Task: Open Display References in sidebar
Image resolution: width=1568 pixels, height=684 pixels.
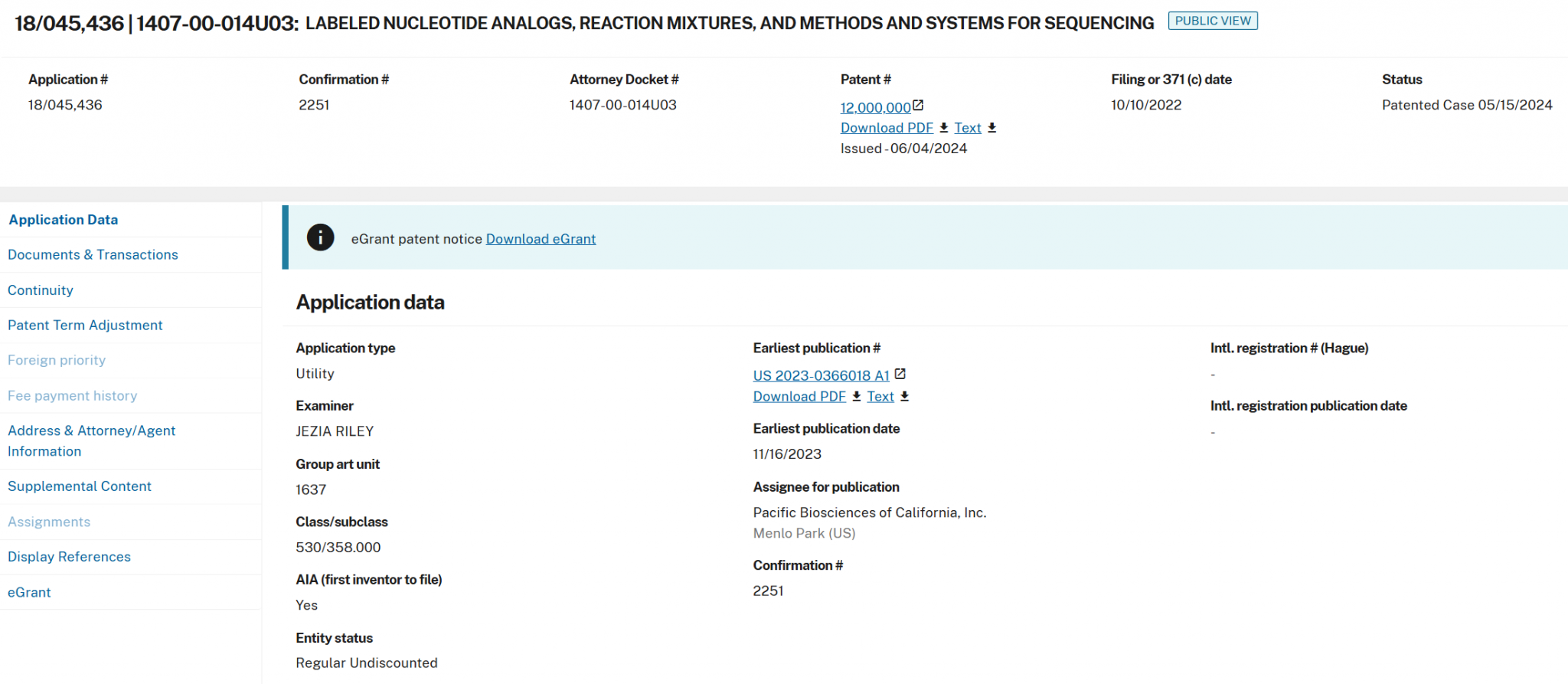Action: tap(69, 557)
